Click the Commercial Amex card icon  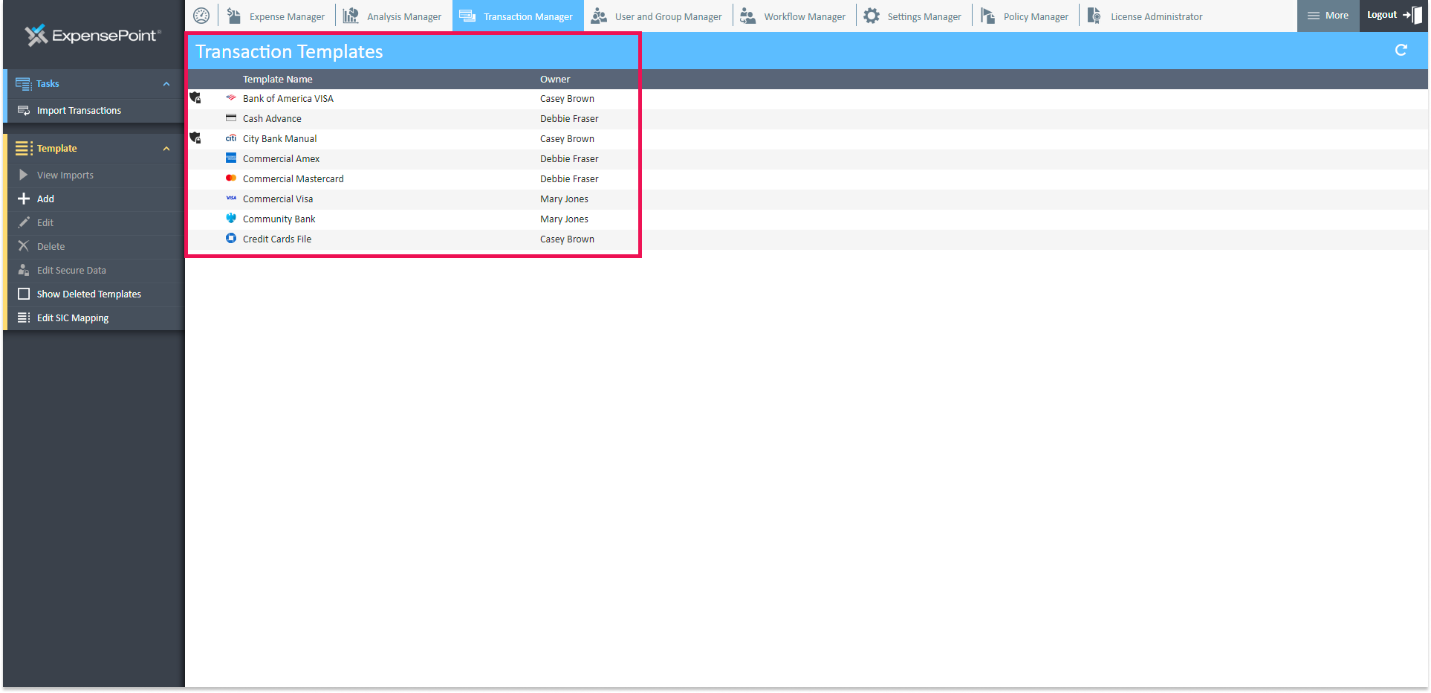click(231, 158)
